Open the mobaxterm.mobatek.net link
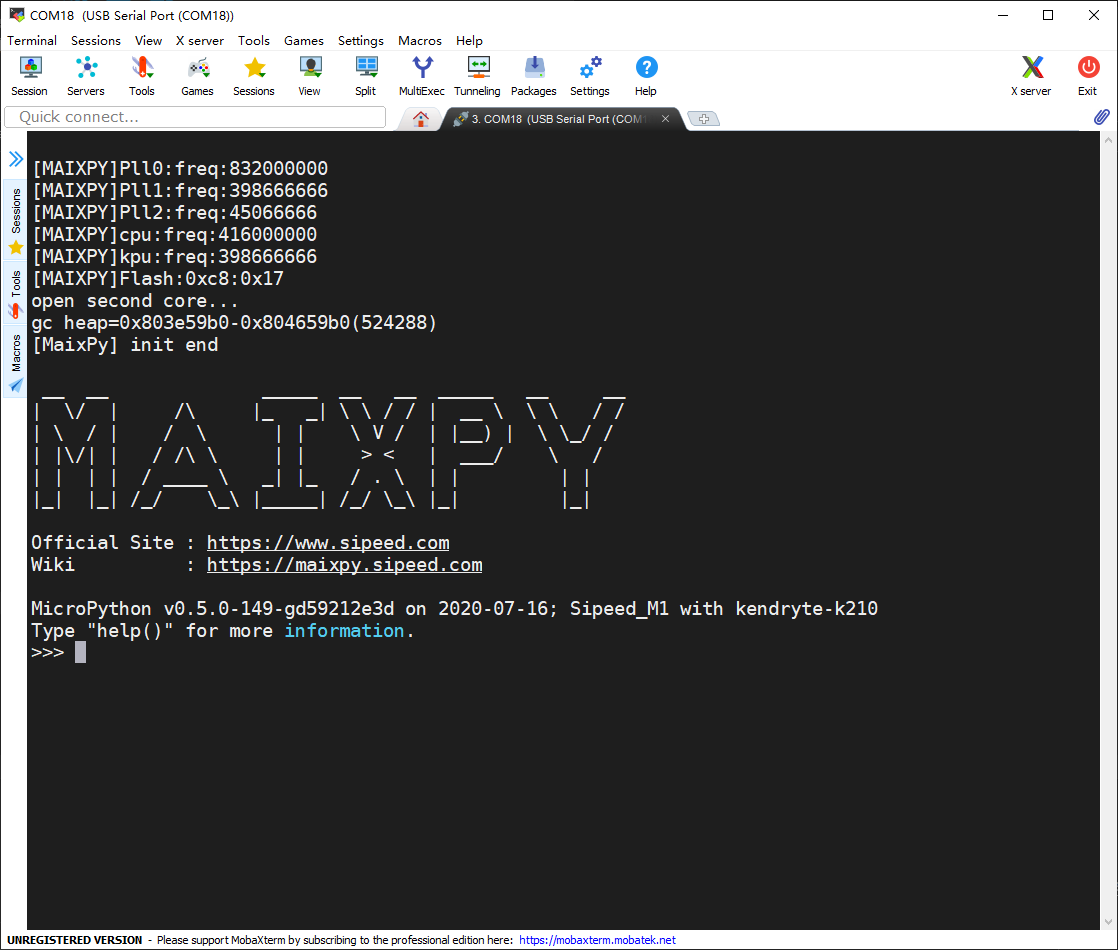1118x950 pixels. coord(598,940)
